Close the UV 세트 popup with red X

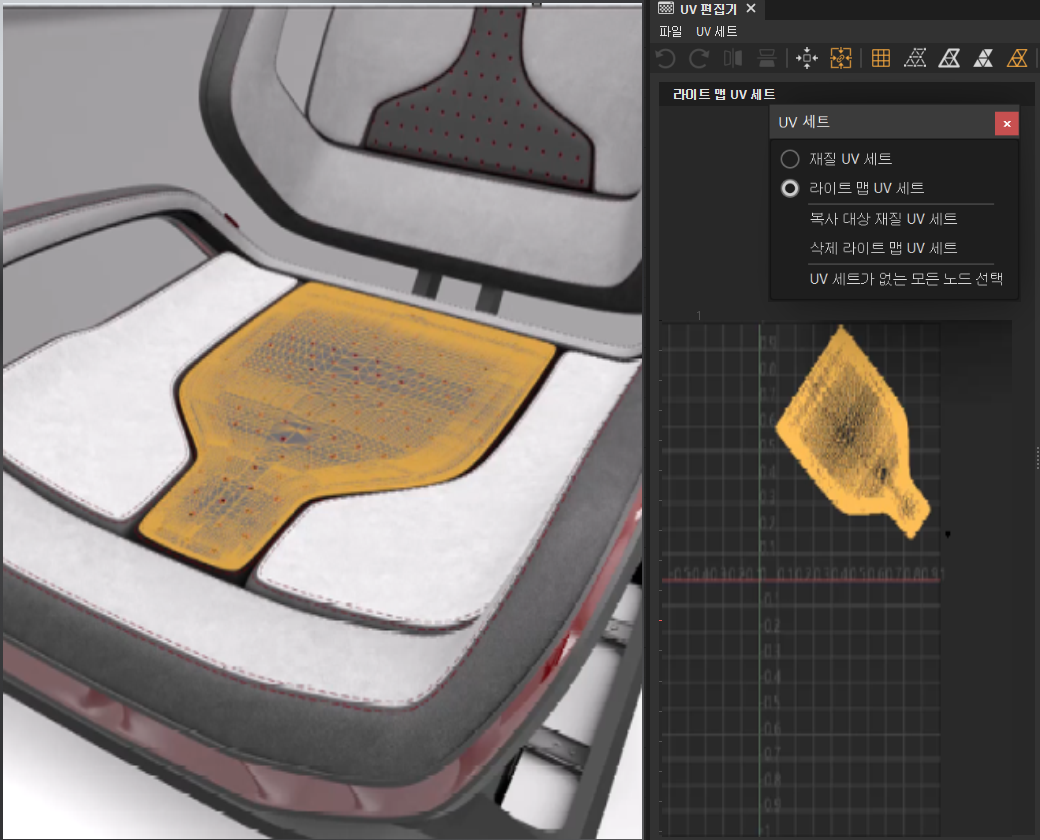pos(1007,123)
